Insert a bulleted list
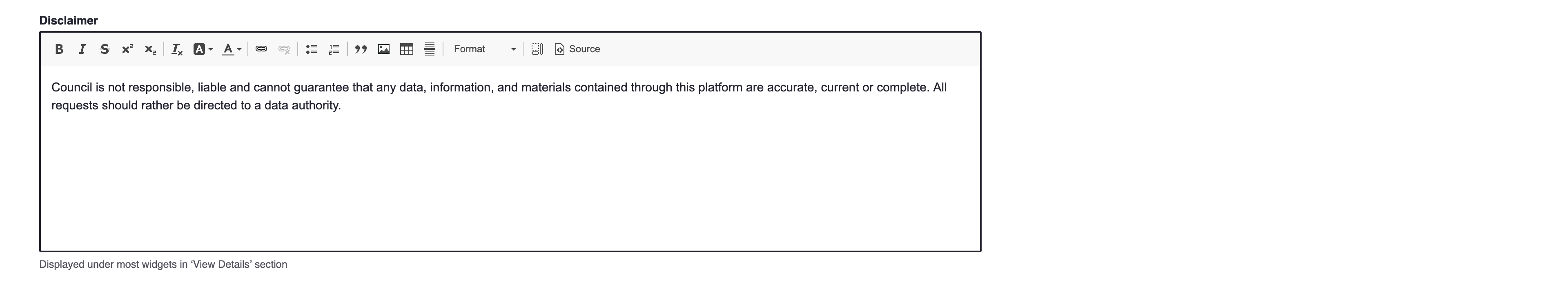The height and width of the screenshot is (289, 1568). (311, 49)
